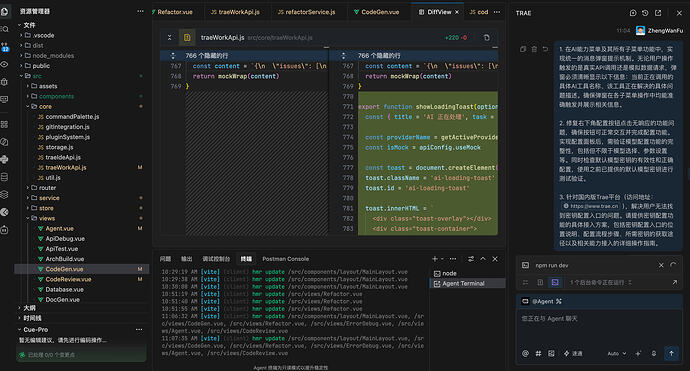This screenshot has width=690, height=371.
Task: Open the Database icon in activity bar
Action: (x=4, y=177)
